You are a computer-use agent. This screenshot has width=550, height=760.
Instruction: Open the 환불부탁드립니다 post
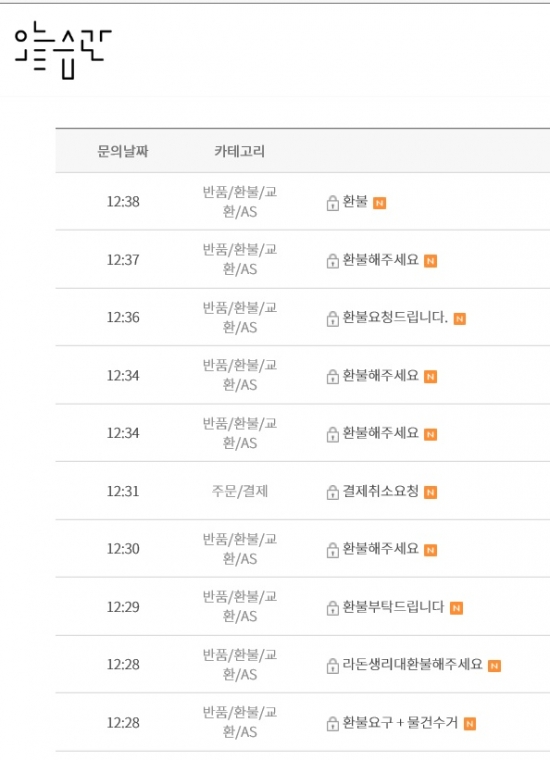coord(393,607)
